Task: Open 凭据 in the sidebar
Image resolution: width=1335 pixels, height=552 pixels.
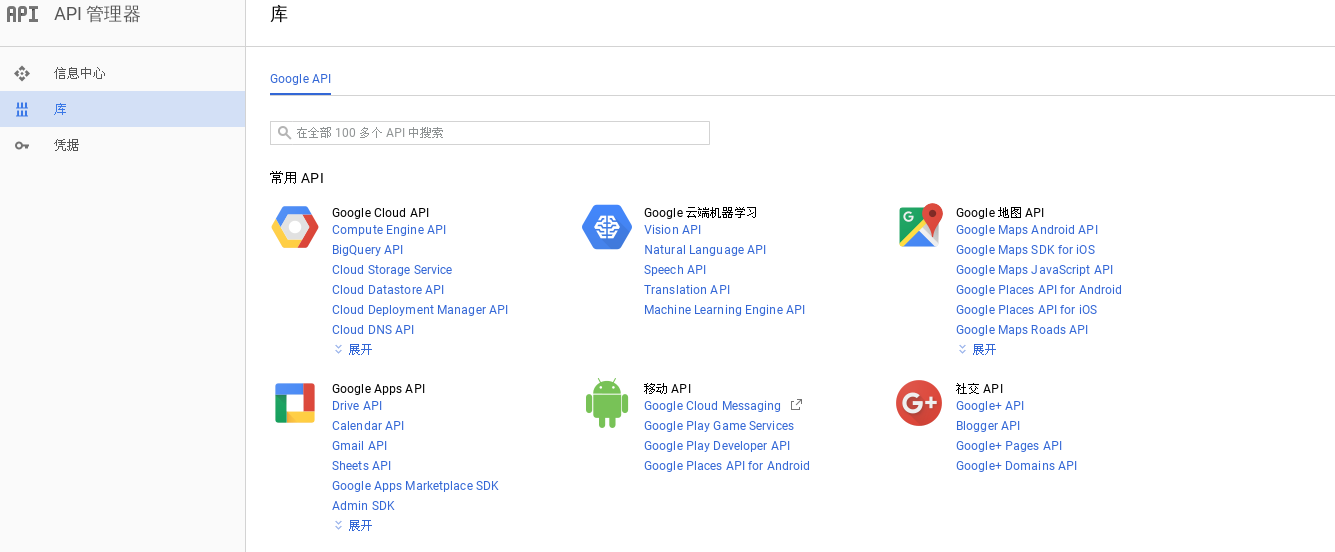Action: click(122, 145)
